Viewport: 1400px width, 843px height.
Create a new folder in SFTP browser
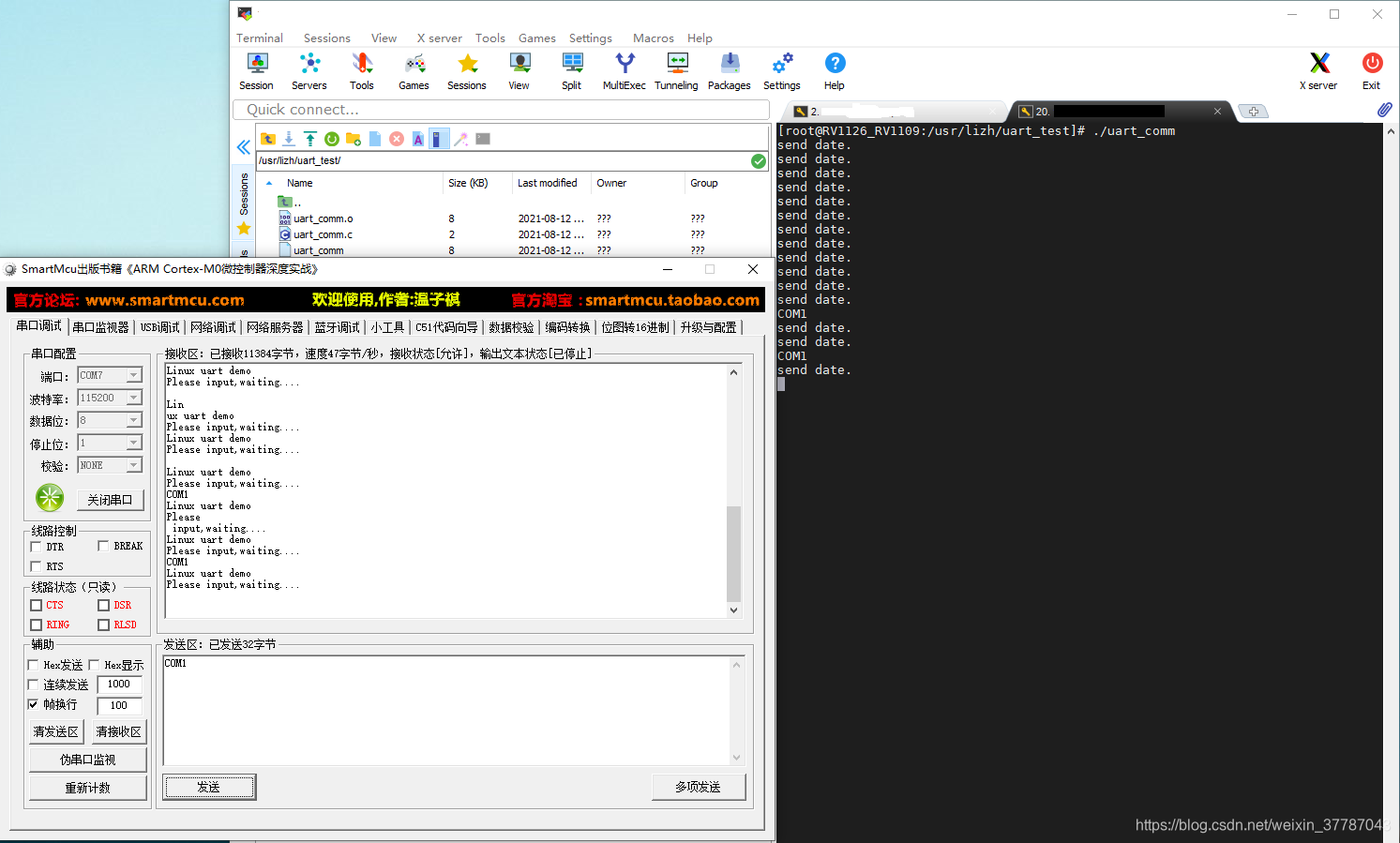(x=354, y=139)
